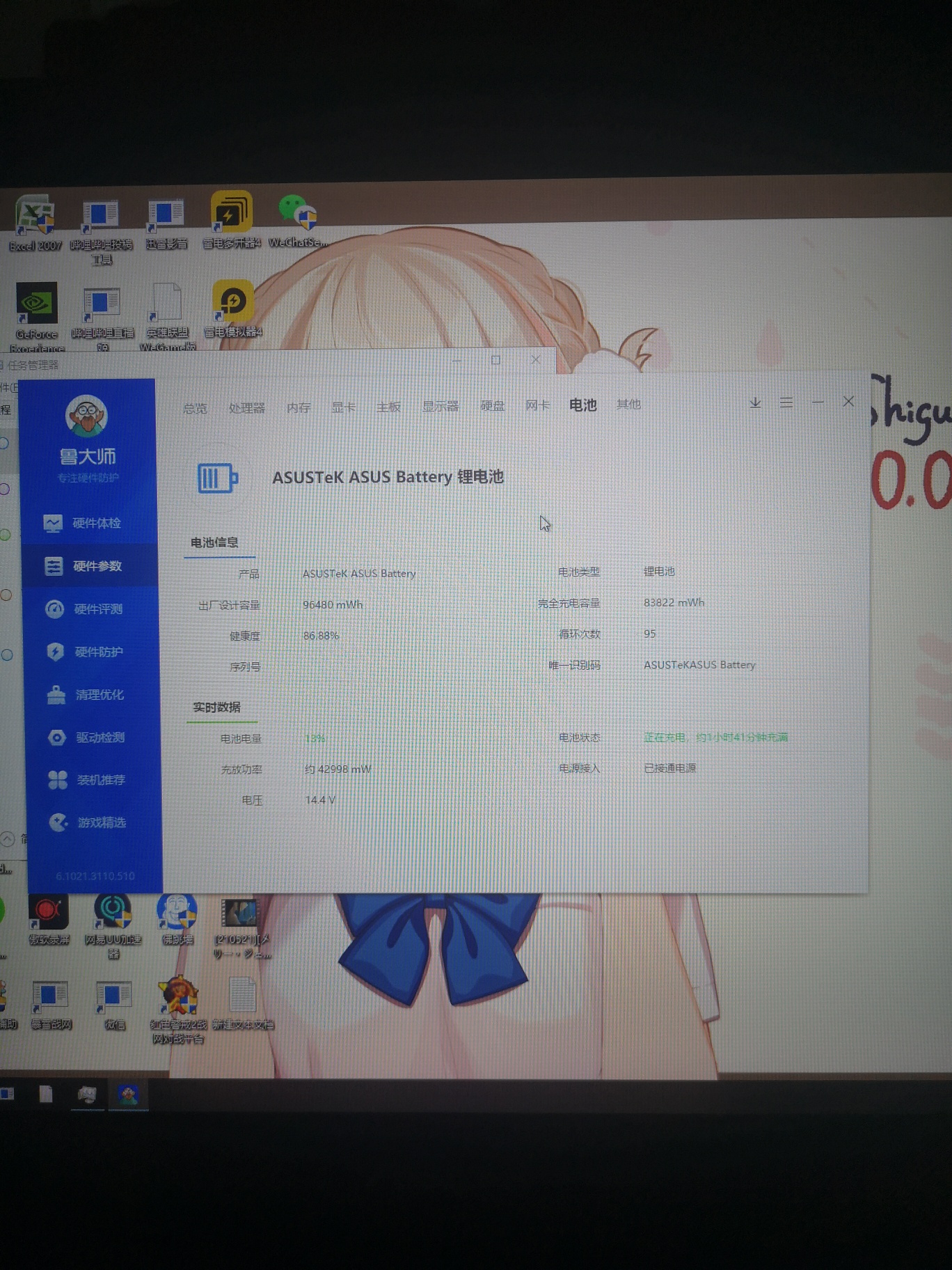This screenshot has width=952, height=1270.
Task: Launch the GeForce Experience desktop icon
Action: coord(37,317)
